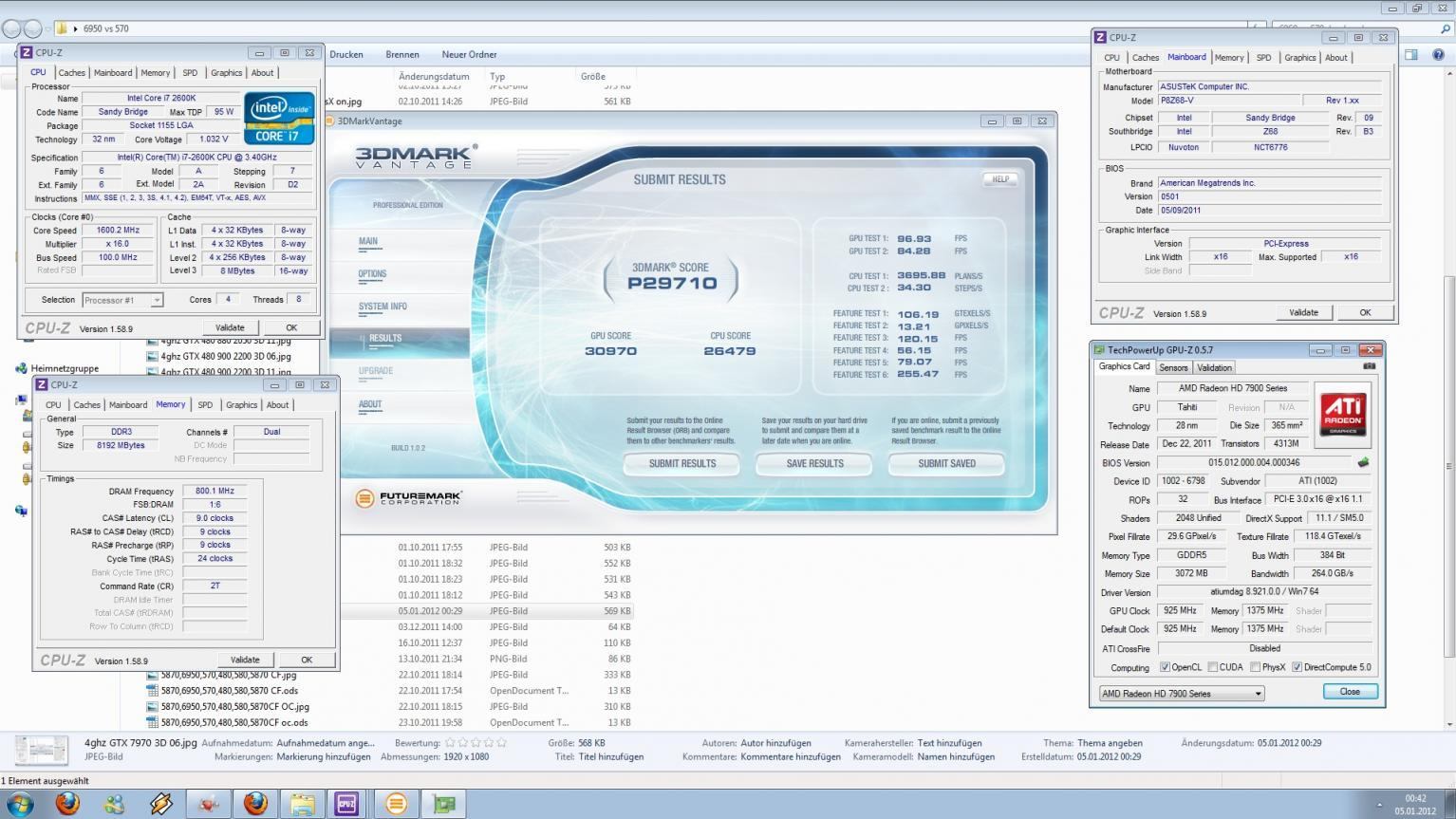Open Windows Live Messenger from taskbar

click(x=114, y=805)
